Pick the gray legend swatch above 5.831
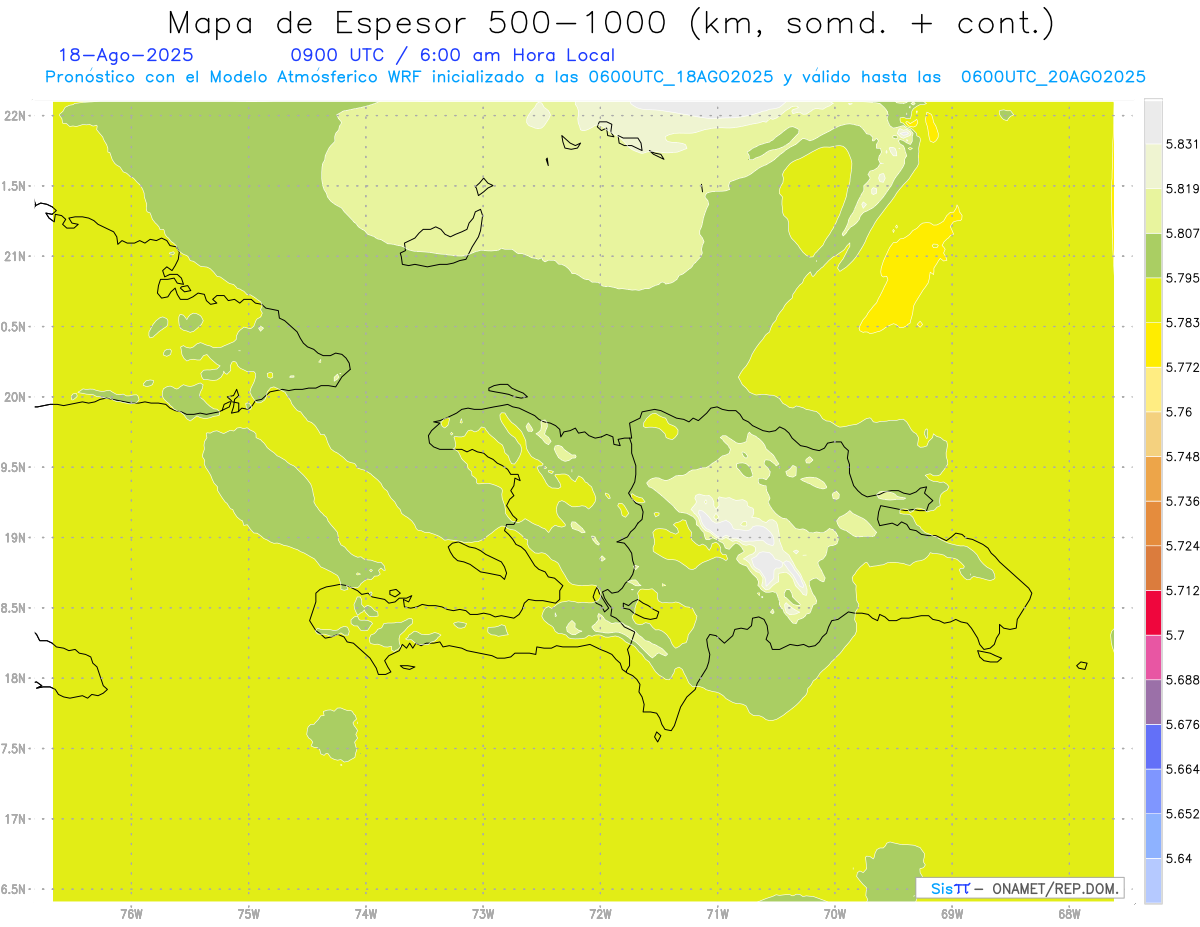Viewport: 1200px width, 927px height. point(1153,121)
